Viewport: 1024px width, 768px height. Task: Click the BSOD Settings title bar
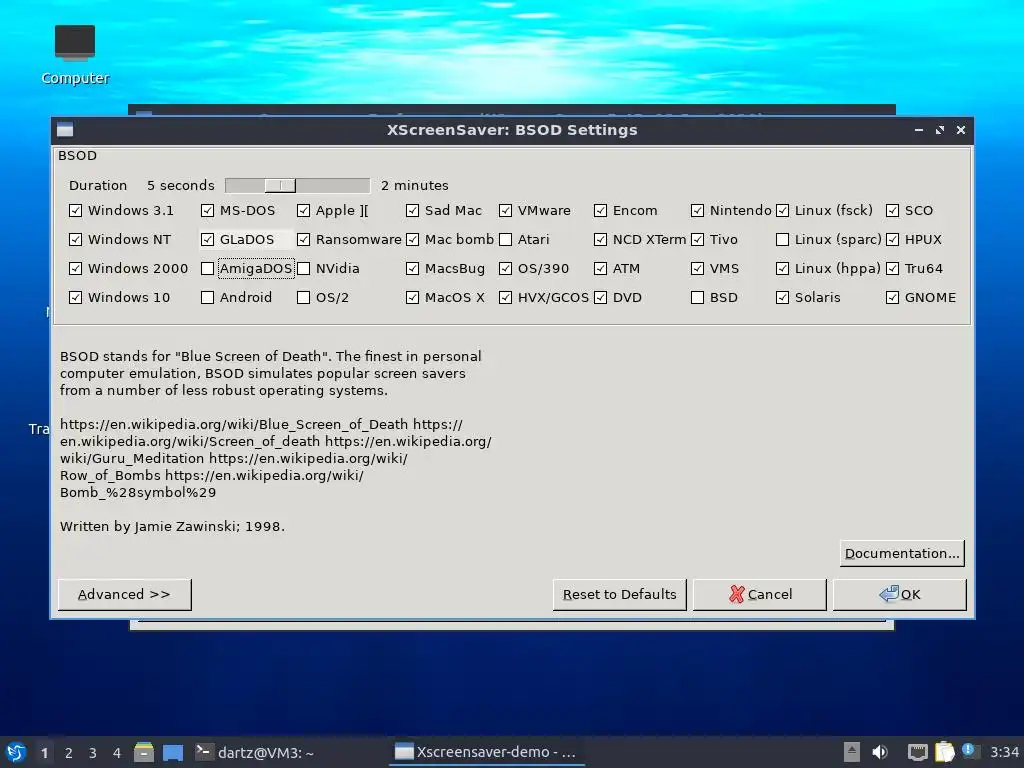point(512,130)
